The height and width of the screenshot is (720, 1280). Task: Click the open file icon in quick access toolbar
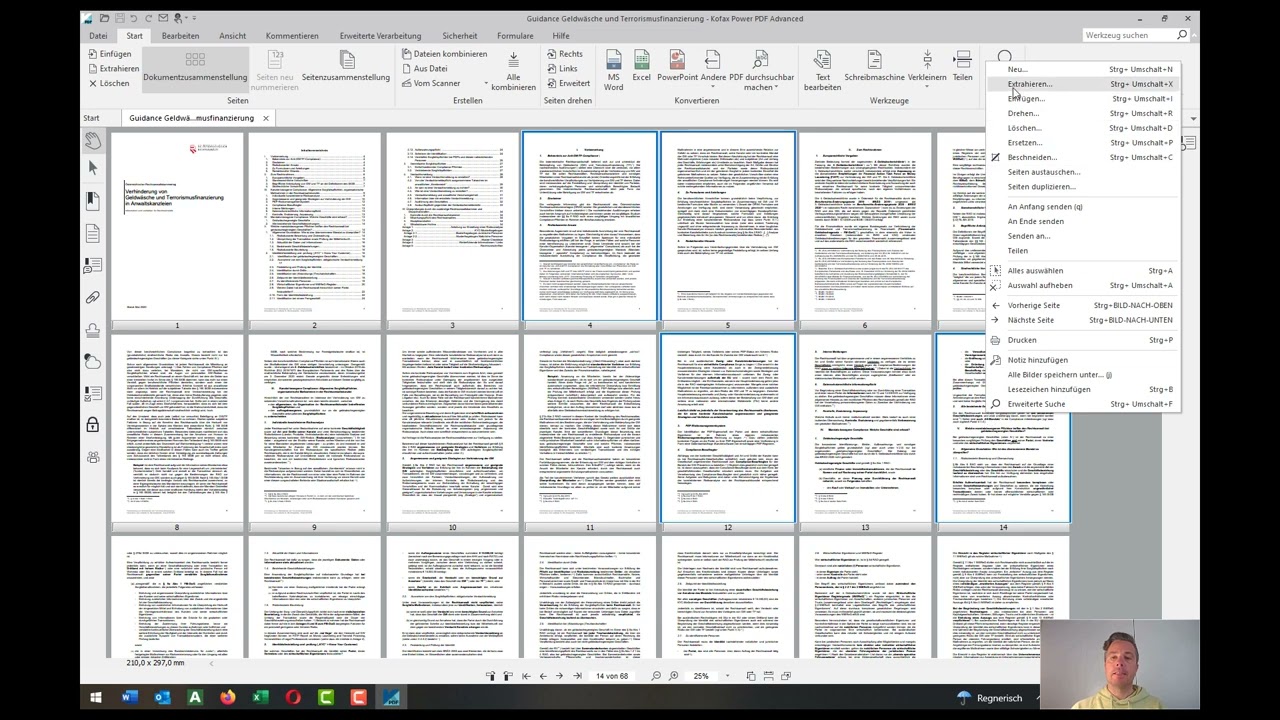[102, 18]
